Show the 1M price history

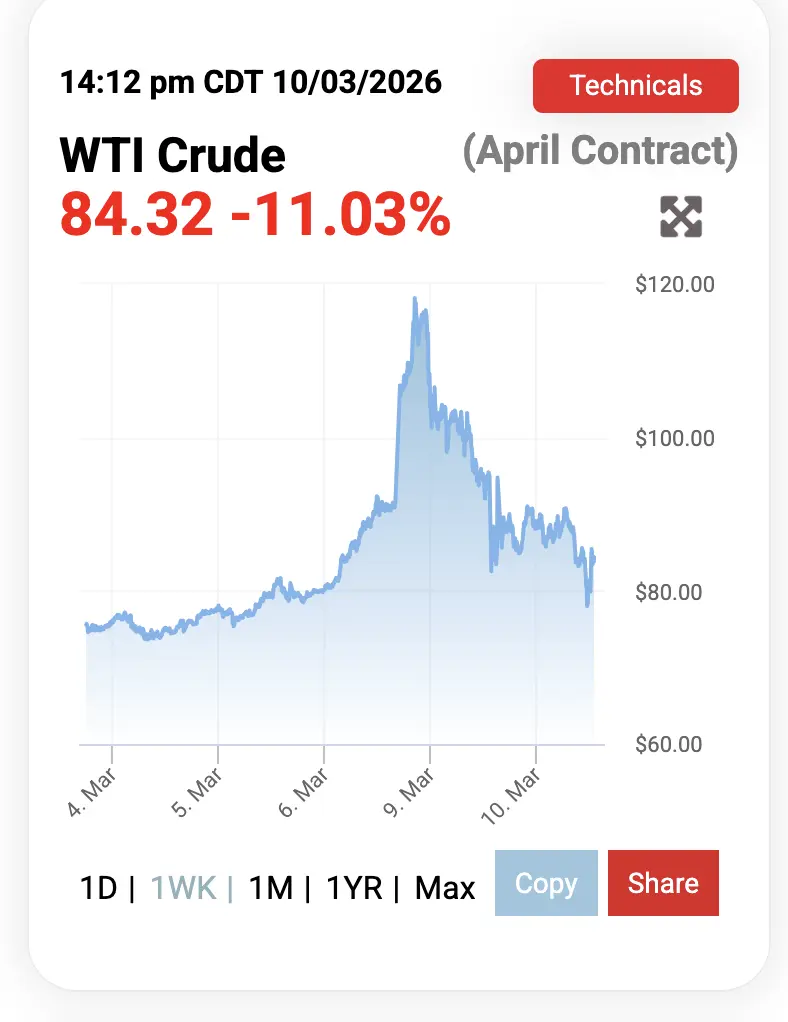(270, 887)
